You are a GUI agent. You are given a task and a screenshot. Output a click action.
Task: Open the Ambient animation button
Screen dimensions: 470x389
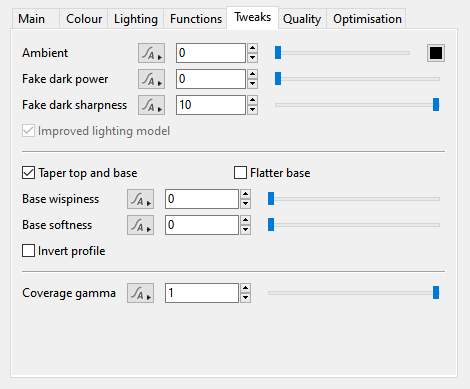[151, 53]
